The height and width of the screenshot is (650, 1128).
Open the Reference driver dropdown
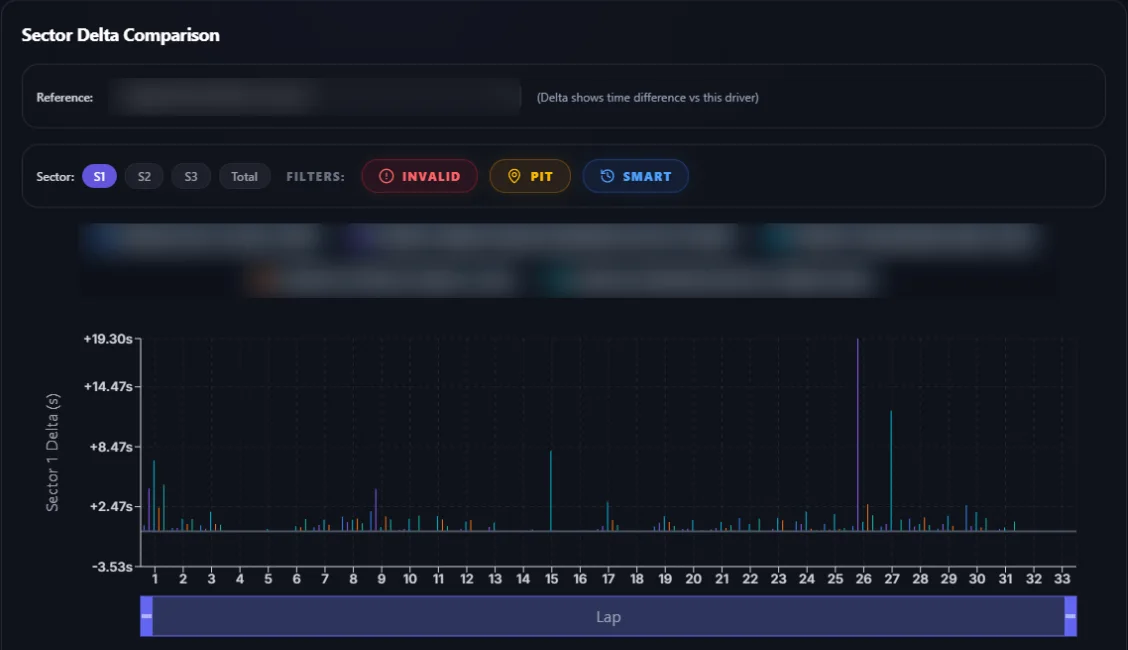pos(314,97)
